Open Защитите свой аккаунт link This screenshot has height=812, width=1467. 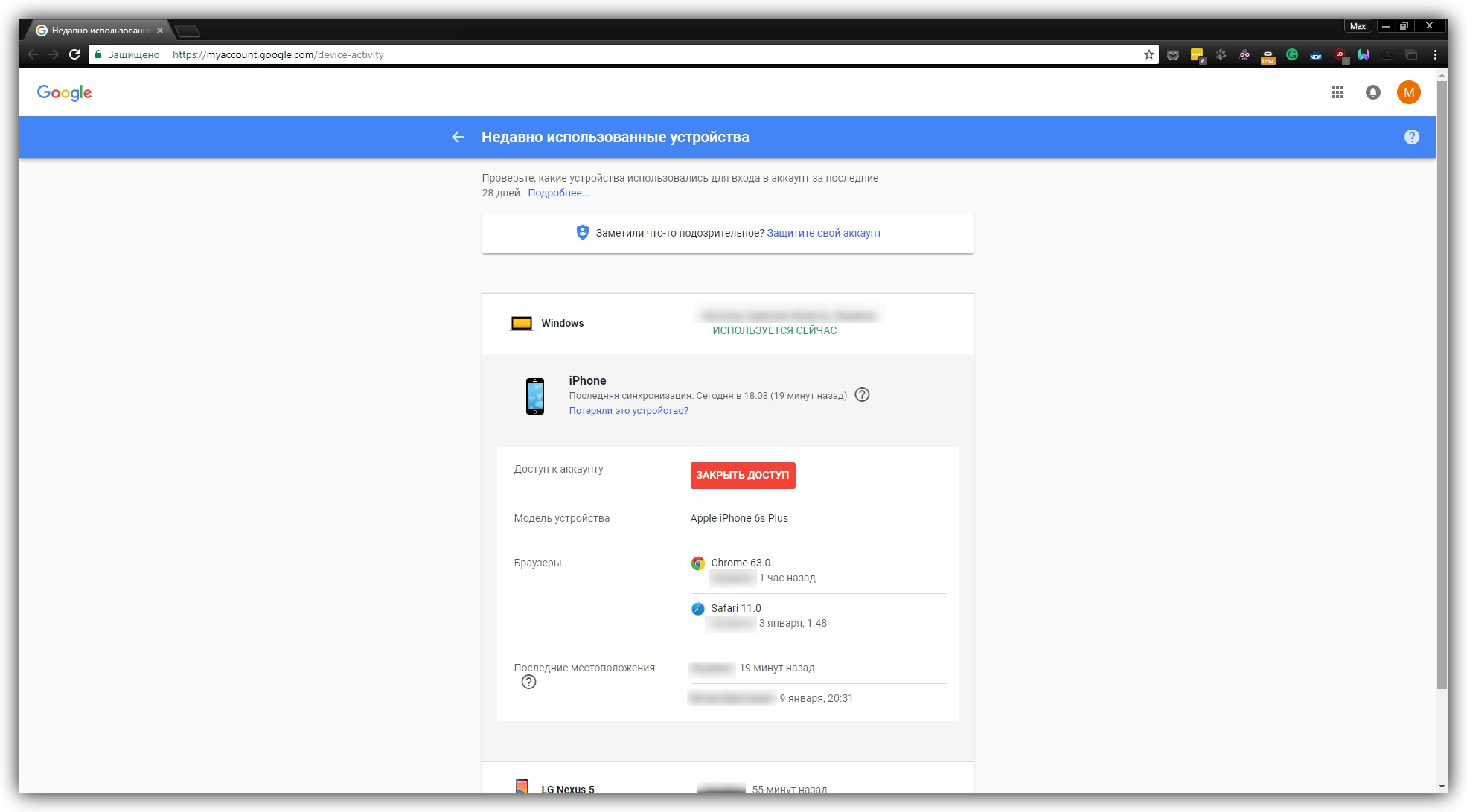pos(823,233)
